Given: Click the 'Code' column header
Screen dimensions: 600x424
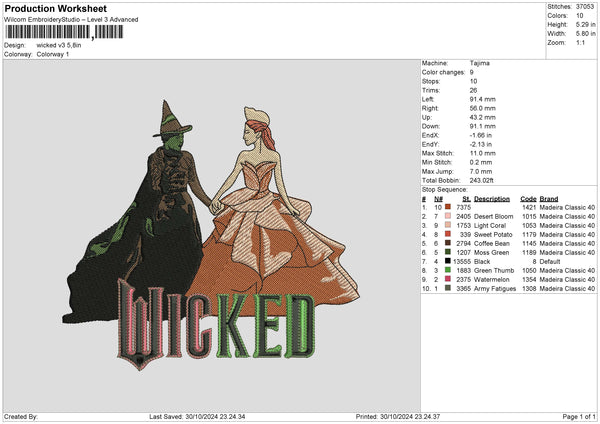Looking at the screenshot, I should coord(528,199).
